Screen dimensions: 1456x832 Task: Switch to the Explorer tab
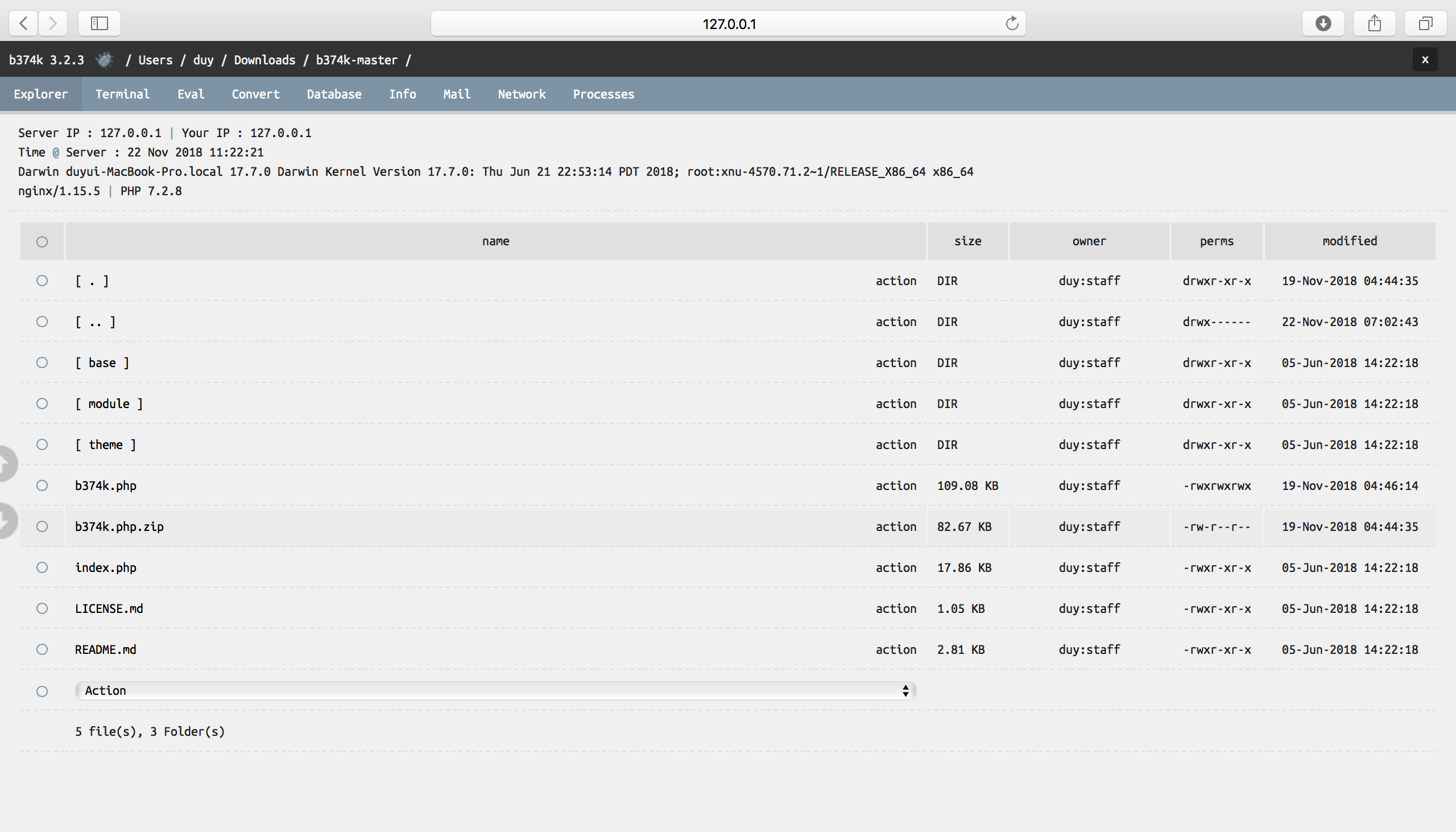click(40, 94)
